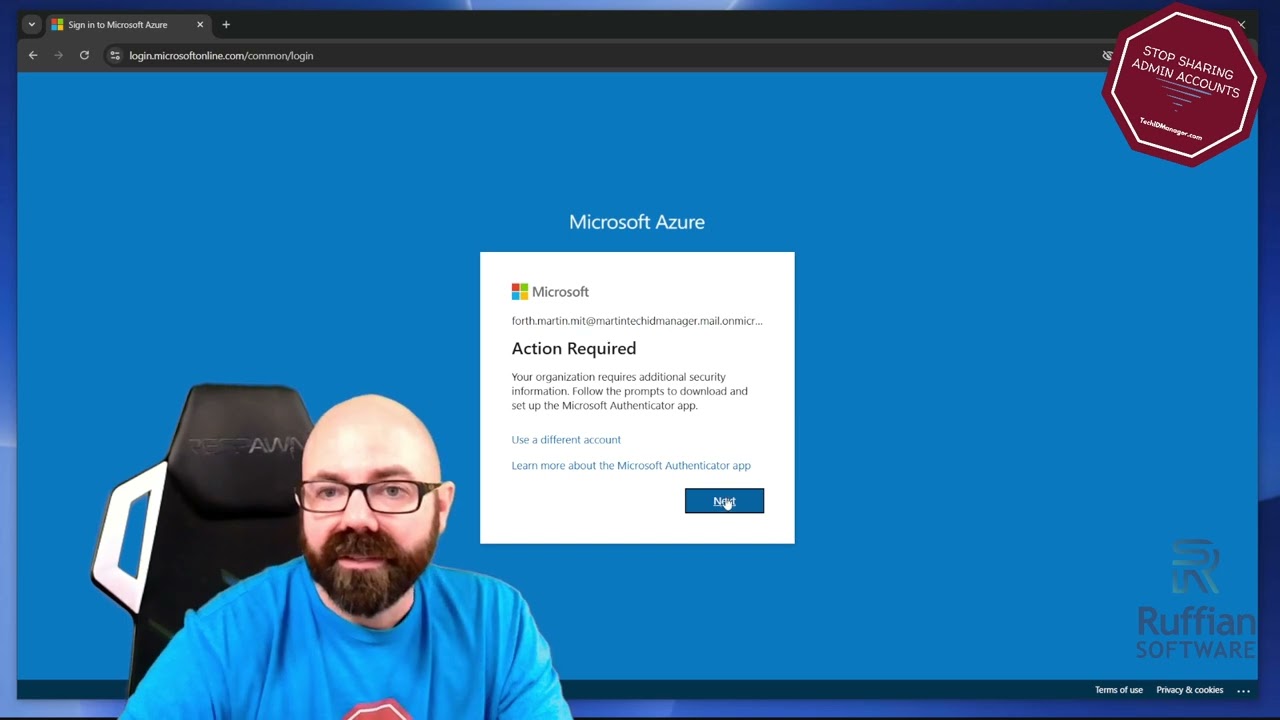Go back with browser back arrow
The width and height of the screenshot is (1280, 720).
[x=33, y=56]
